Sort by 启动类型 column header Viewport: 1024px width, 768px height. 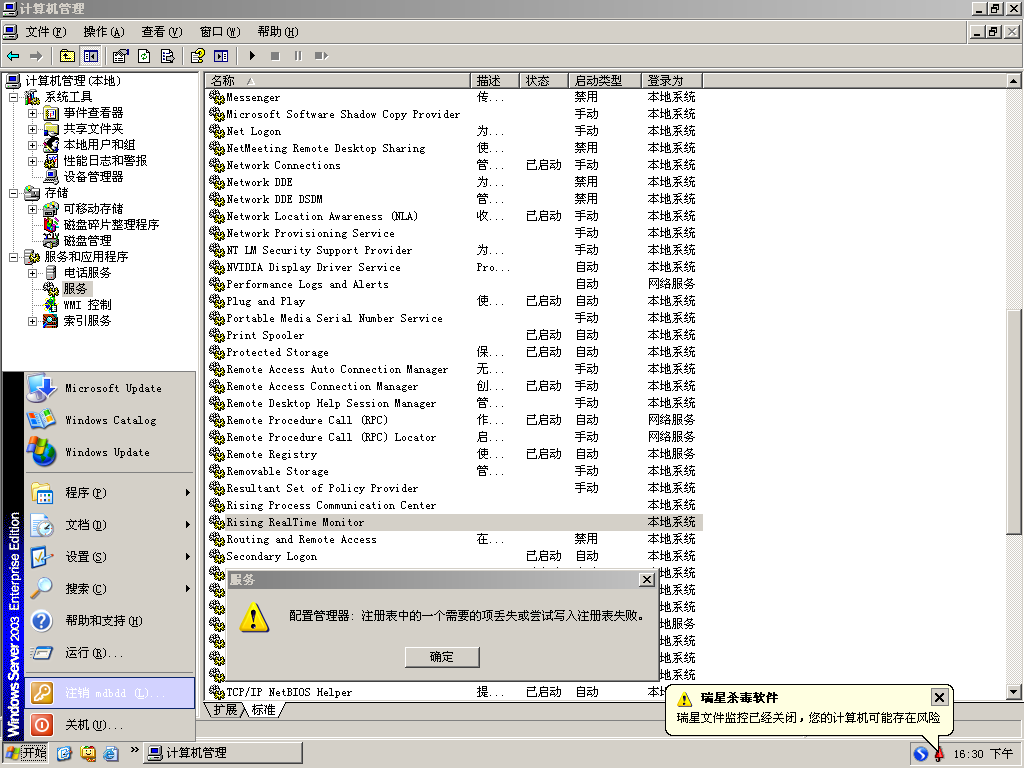pyautogui.click(x=605, y=81)
